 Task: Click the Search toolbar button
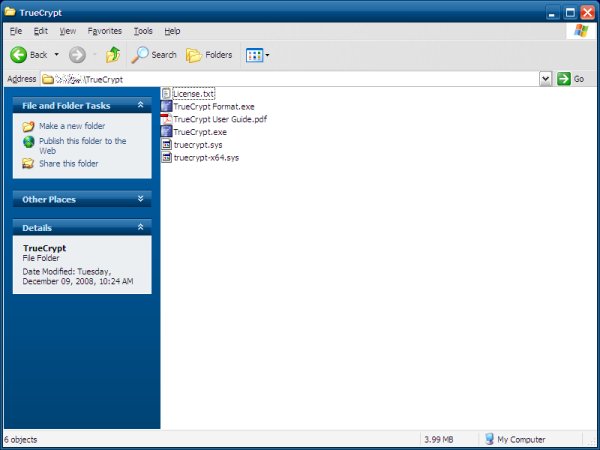155,55
